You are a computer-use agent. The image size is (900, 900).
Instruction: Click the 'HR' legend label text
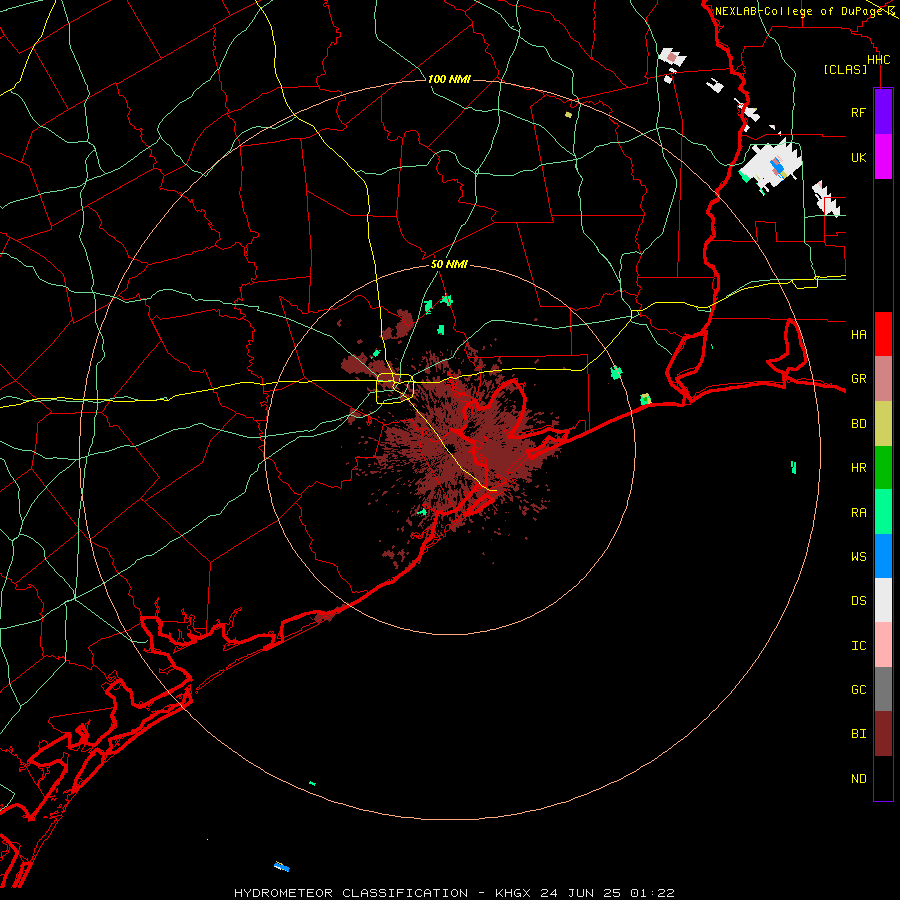[858, 468]
